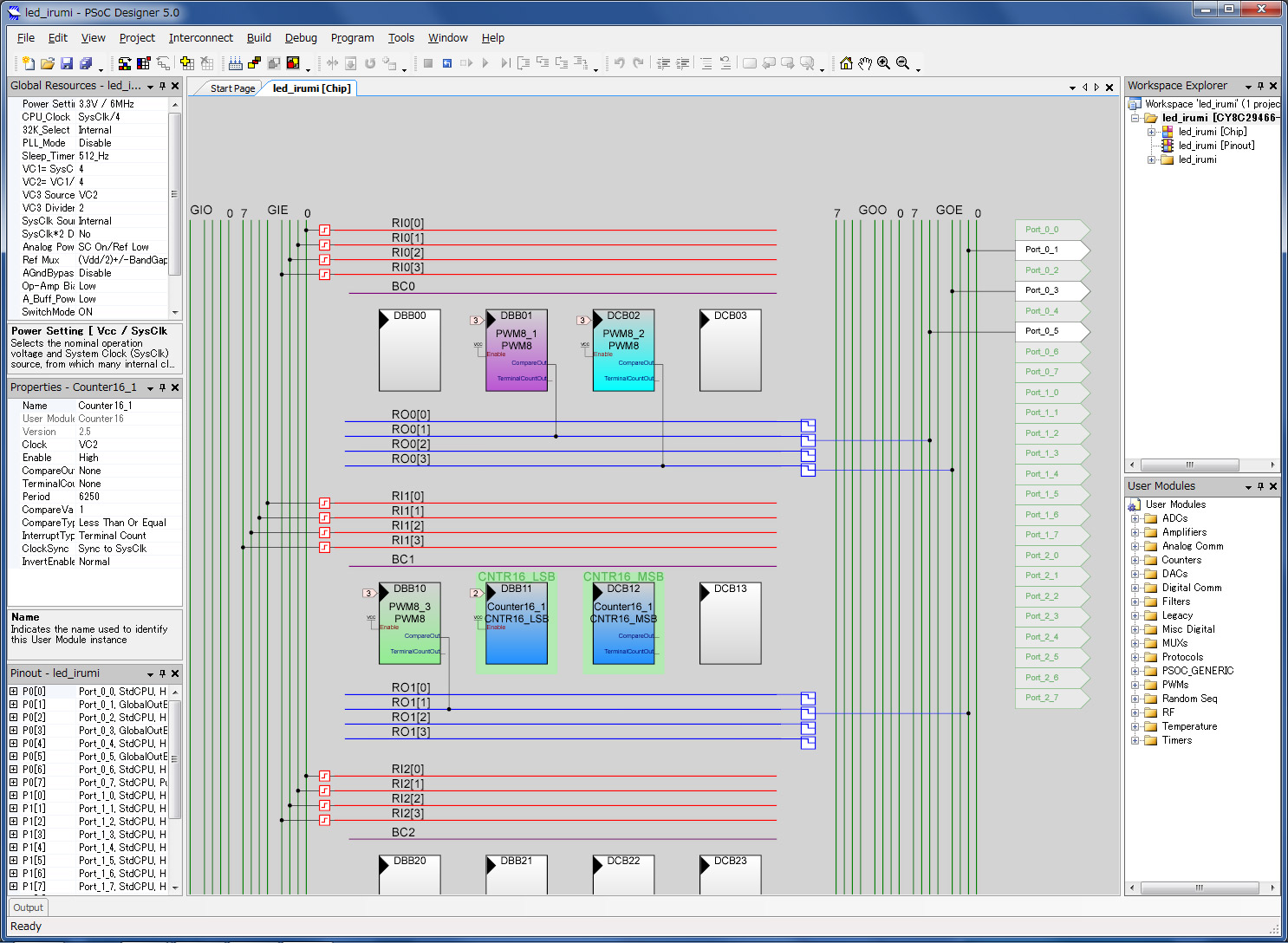Click the Save All toolbar icon
The height and width of the screenshot is (943, 1288).
click(x=86, y=63)
